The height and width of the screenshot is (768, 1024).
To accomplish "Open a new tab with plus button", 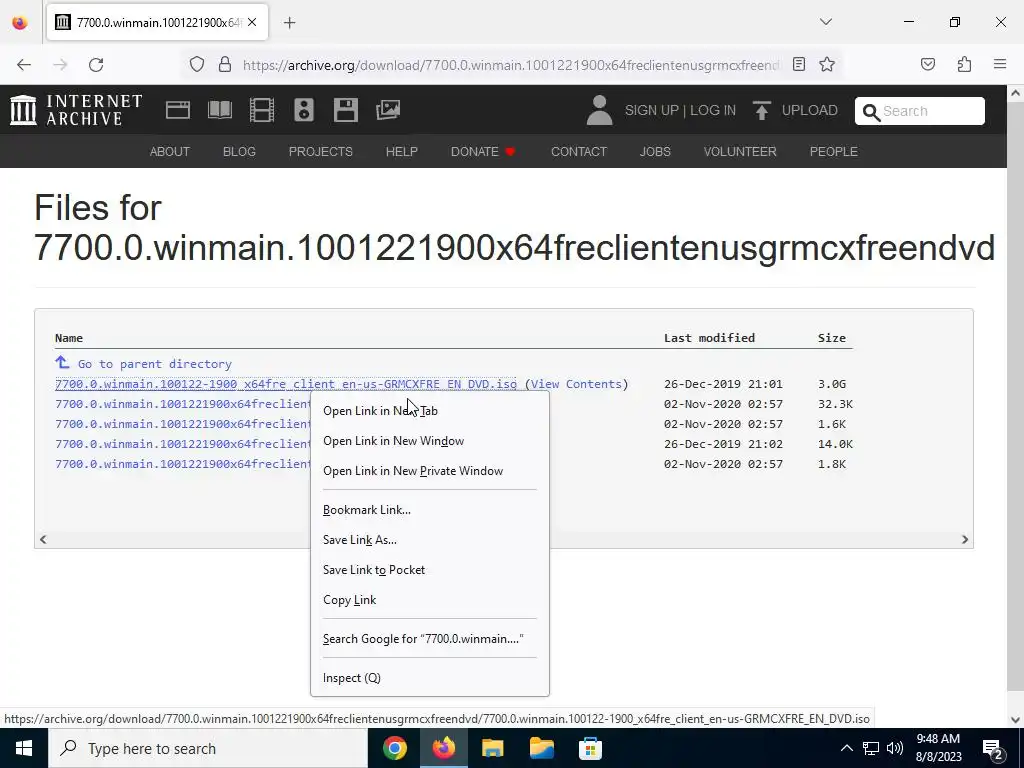I will [x=290, y=23].
